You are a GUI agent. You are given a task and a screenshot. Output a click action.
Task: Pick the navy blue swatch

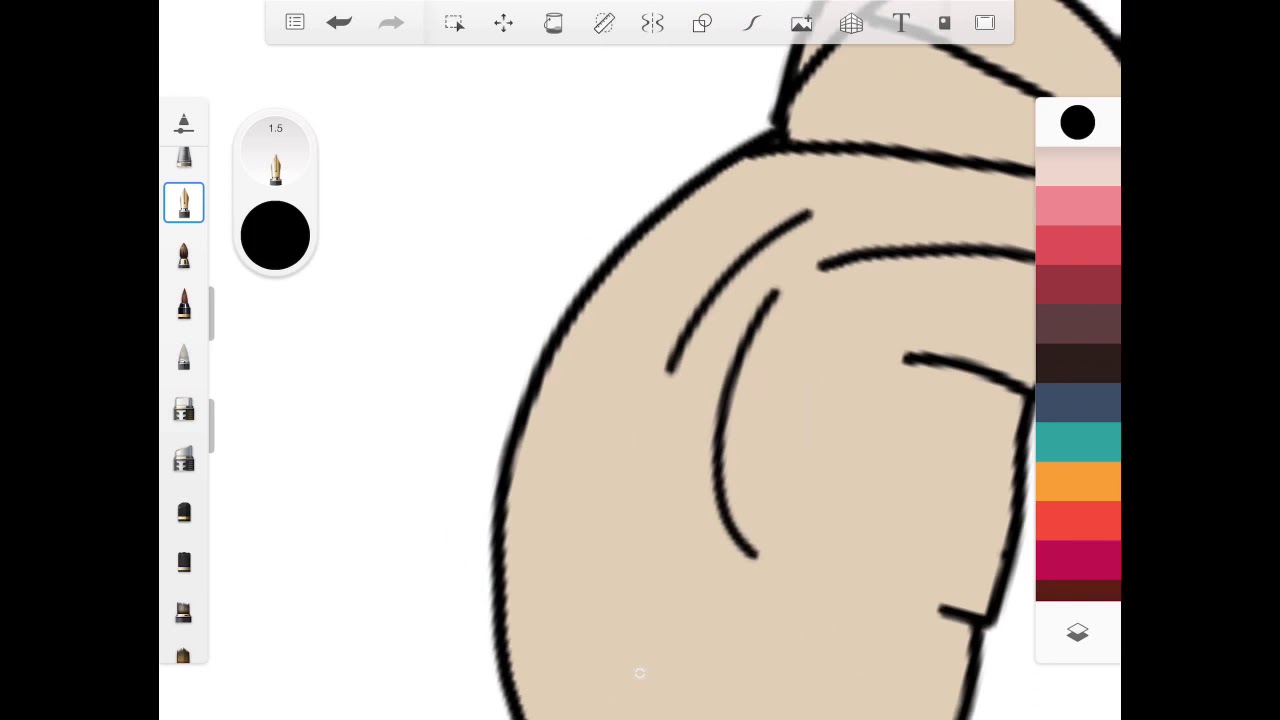click(1078, 403)
